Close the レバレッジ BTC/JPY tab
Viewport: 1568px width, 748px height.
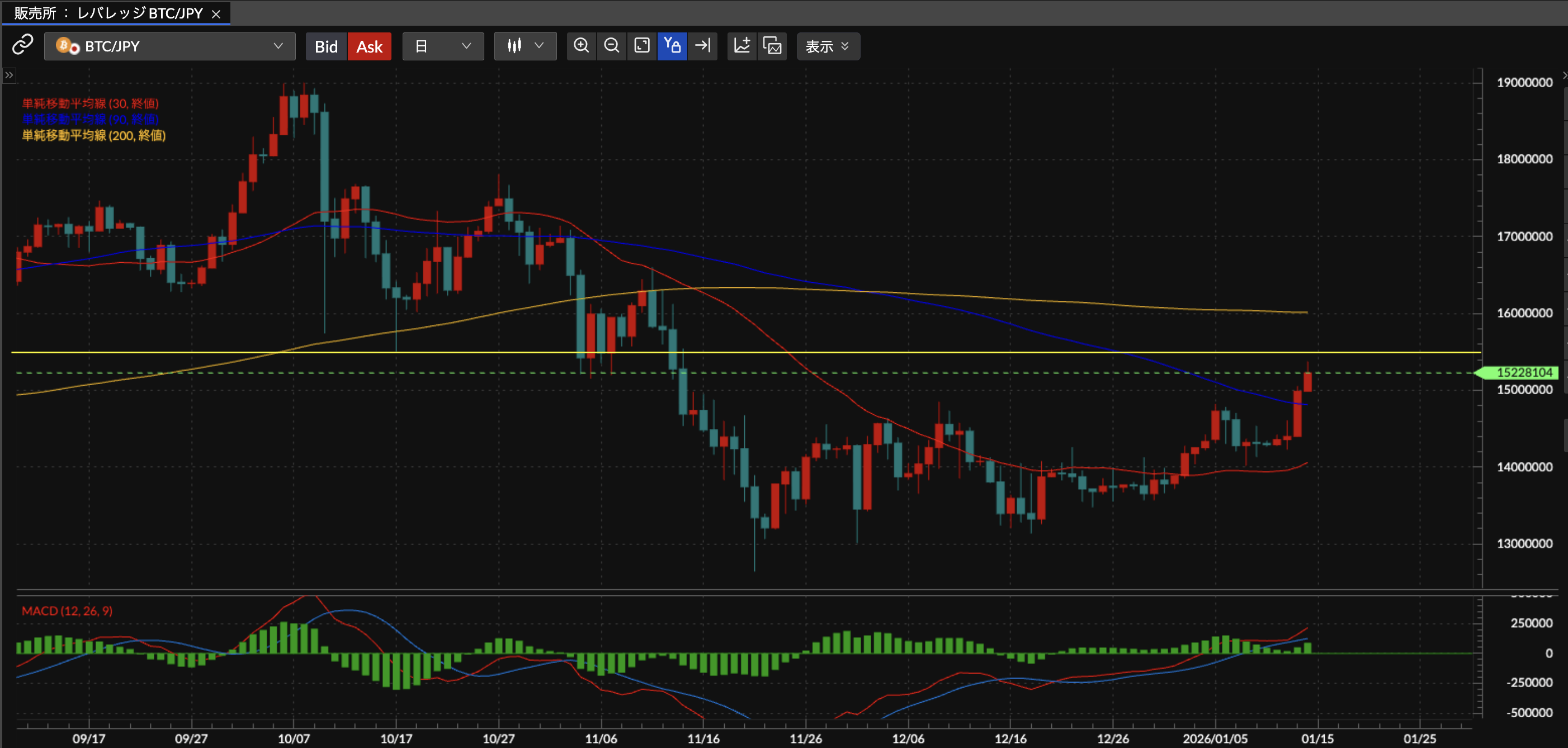pyautogui.click(x=215, y=14)
